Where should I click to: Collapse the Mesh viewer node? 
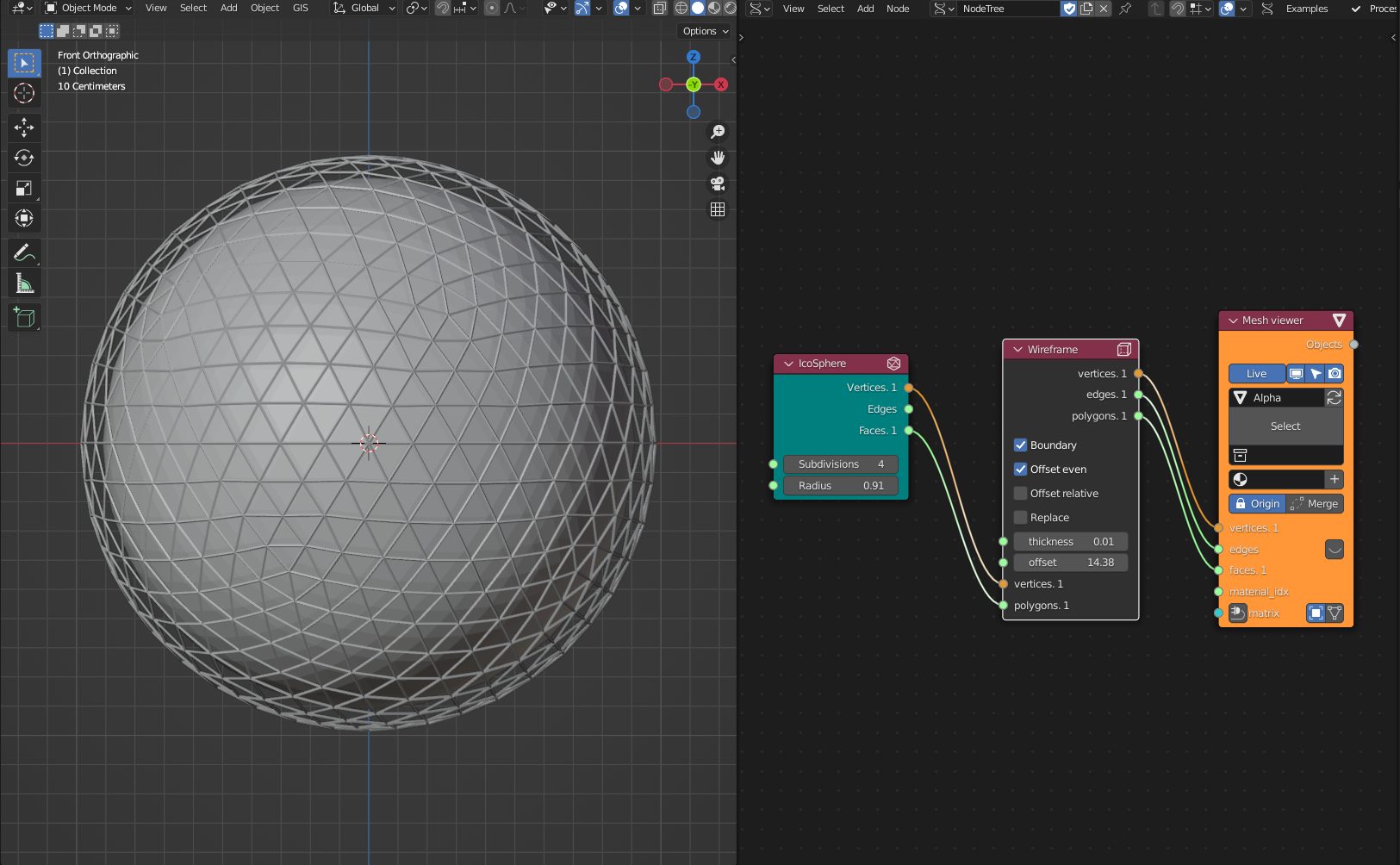coord(1233,320)
